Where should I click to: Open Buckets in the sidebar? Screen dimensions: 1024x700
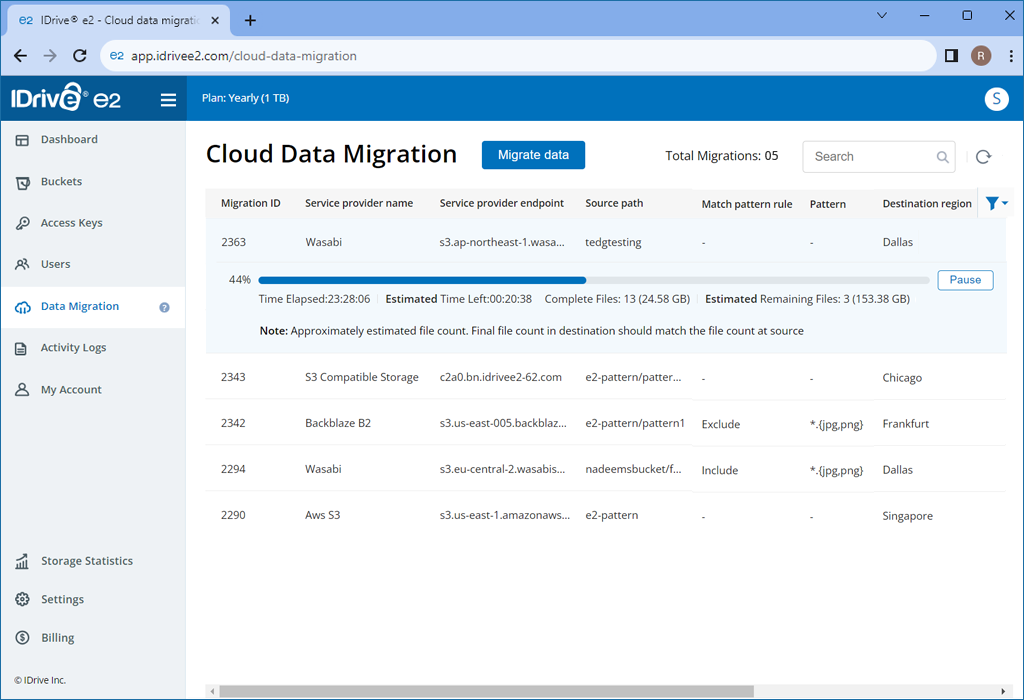click(61, 182)
